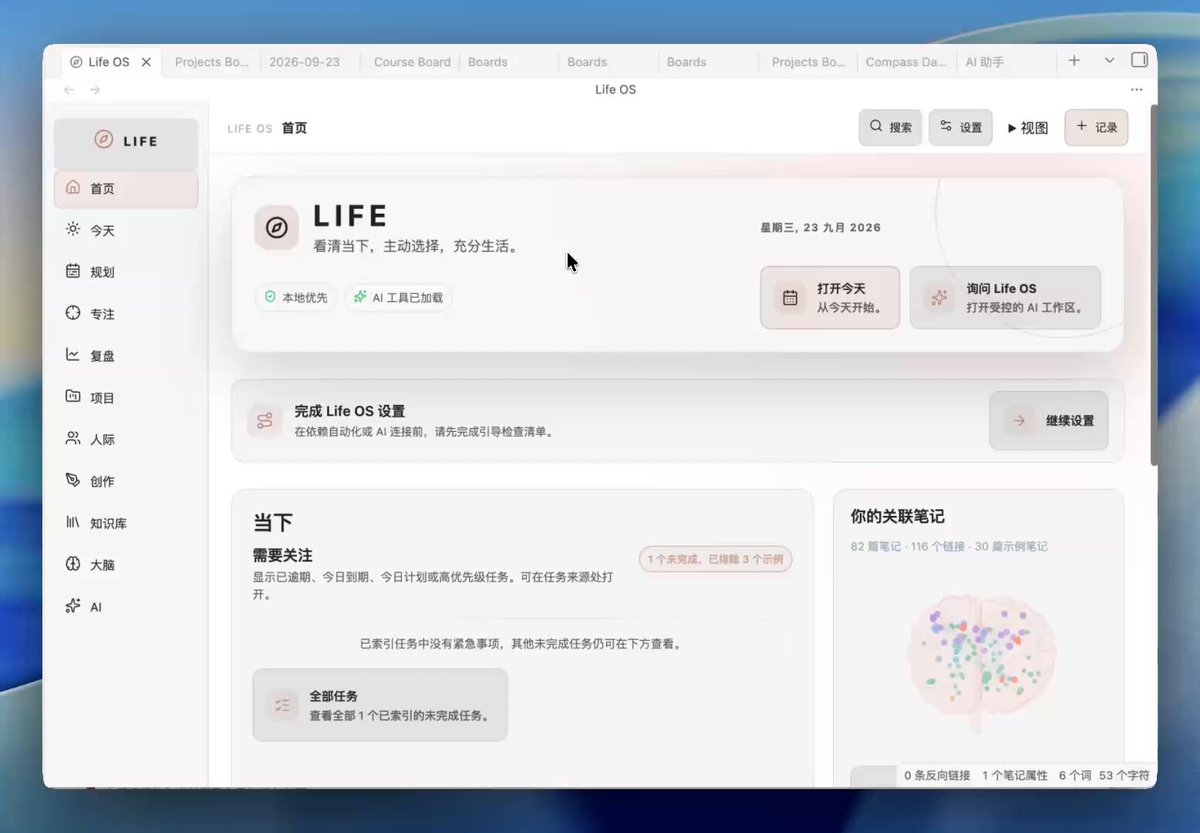Screen dimensions: 1200x833
Task: Click 82 篇笔记 stats line
Action: pyautogui.click(x=949, y=547)
